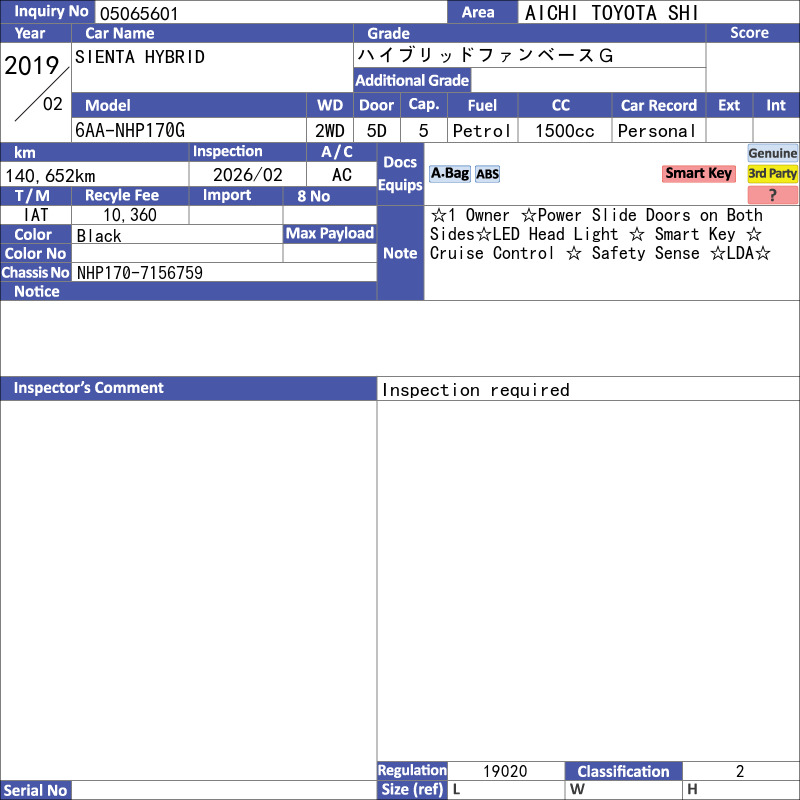Click the chassis number NHP170-7156759
The height and width of the screenshot is (800, 800).
point(140,273)
